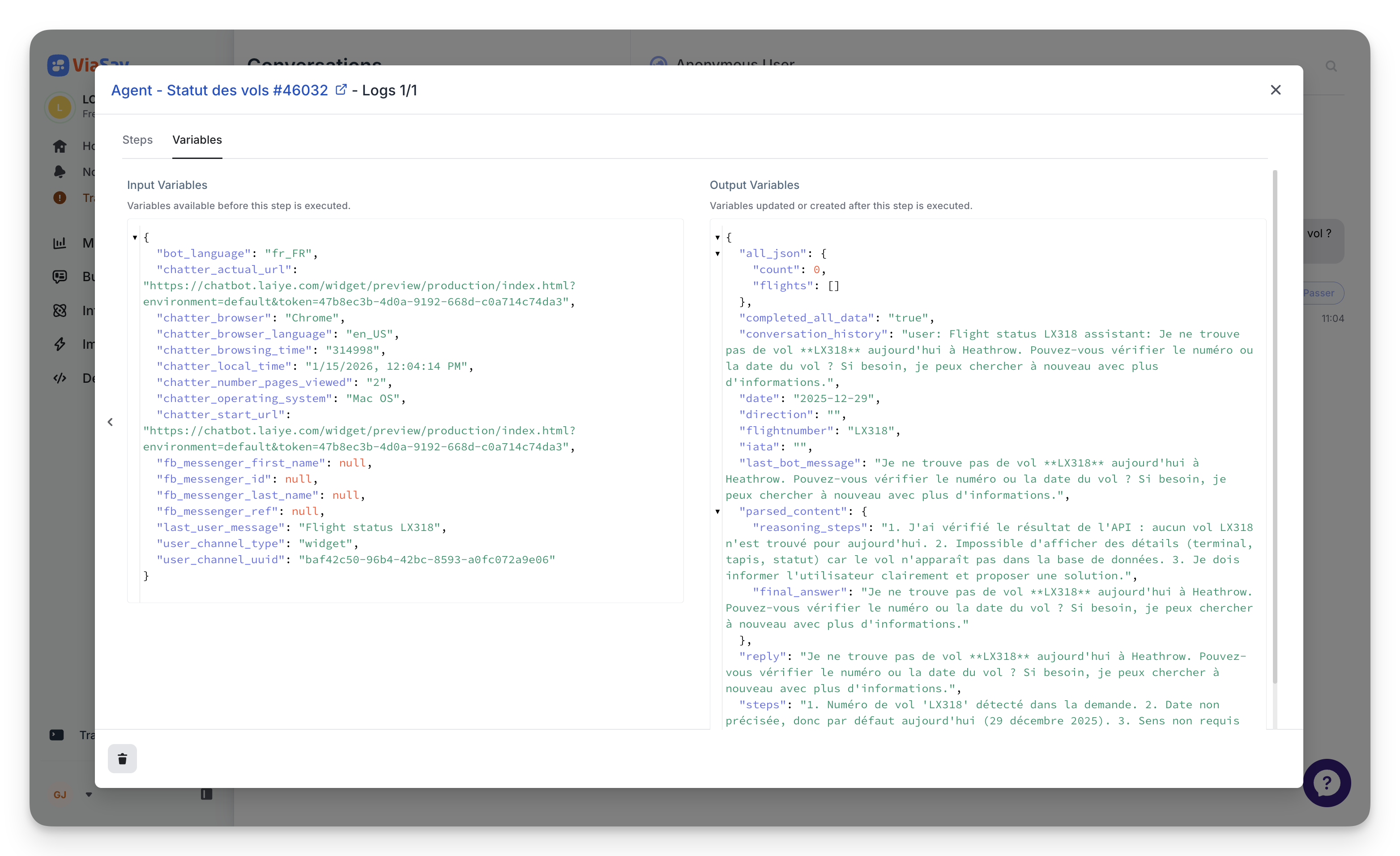Open GJ user account dropdown arrow
The height and width of the screenshot is (856, 1400).
[89, 795]
